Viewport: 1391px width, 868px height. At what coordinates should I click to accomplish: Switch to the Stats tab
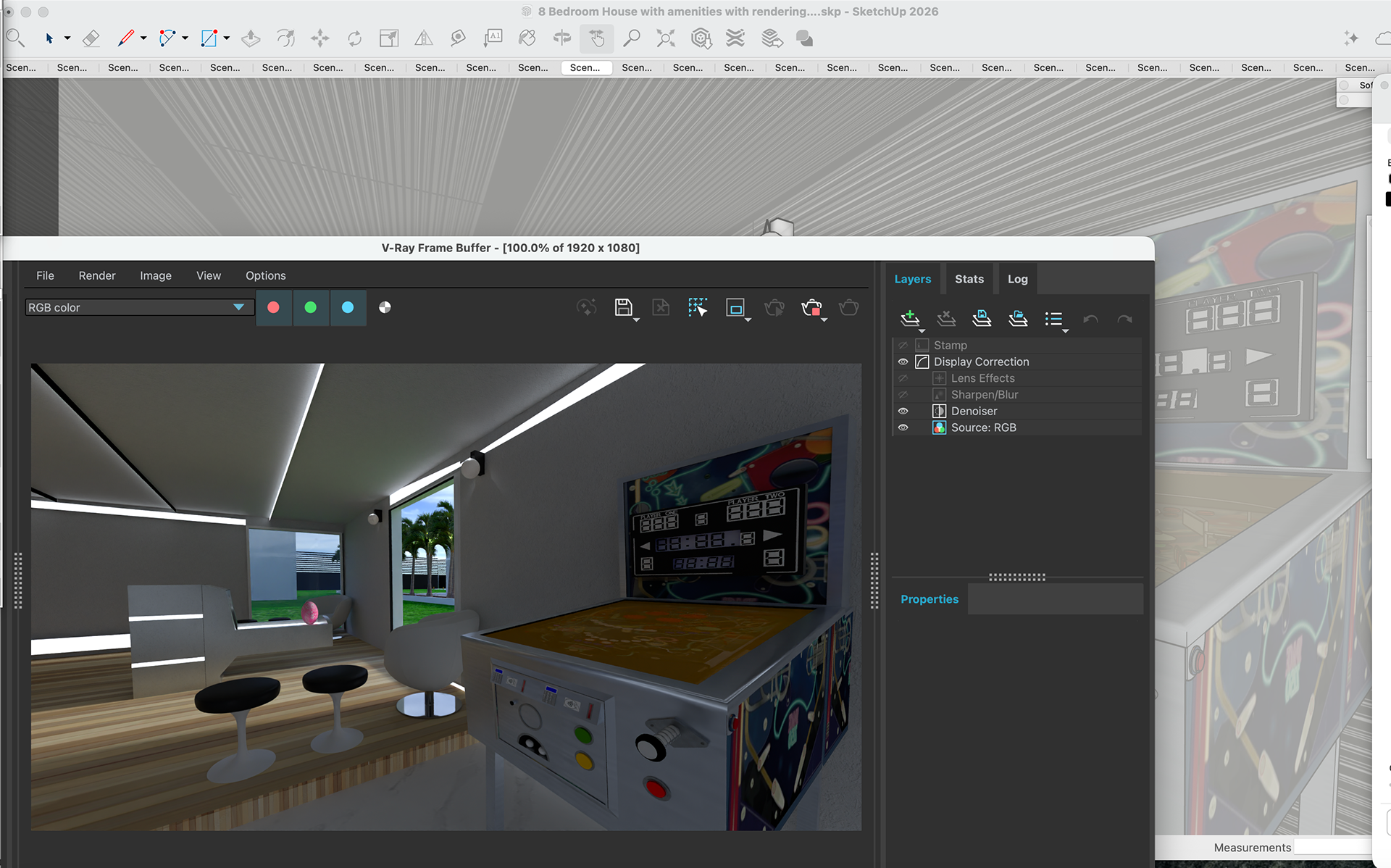coord(969,279)
